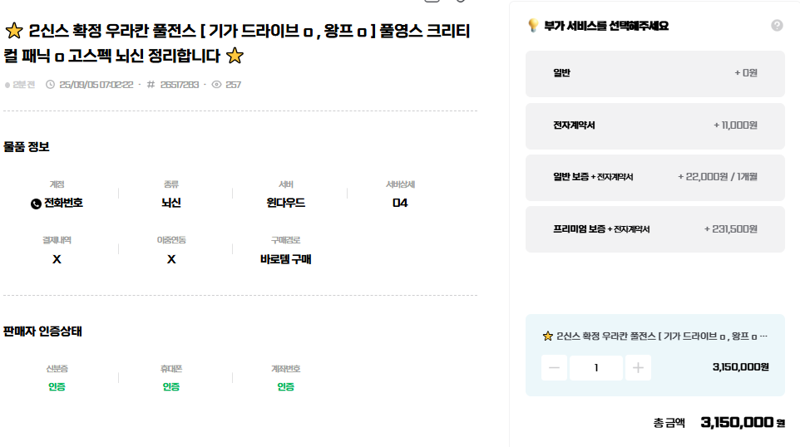Image resolution: width=800 pixels, height=447 pixels.
Task: Click the help question mark icon
Action: (777, 26)
